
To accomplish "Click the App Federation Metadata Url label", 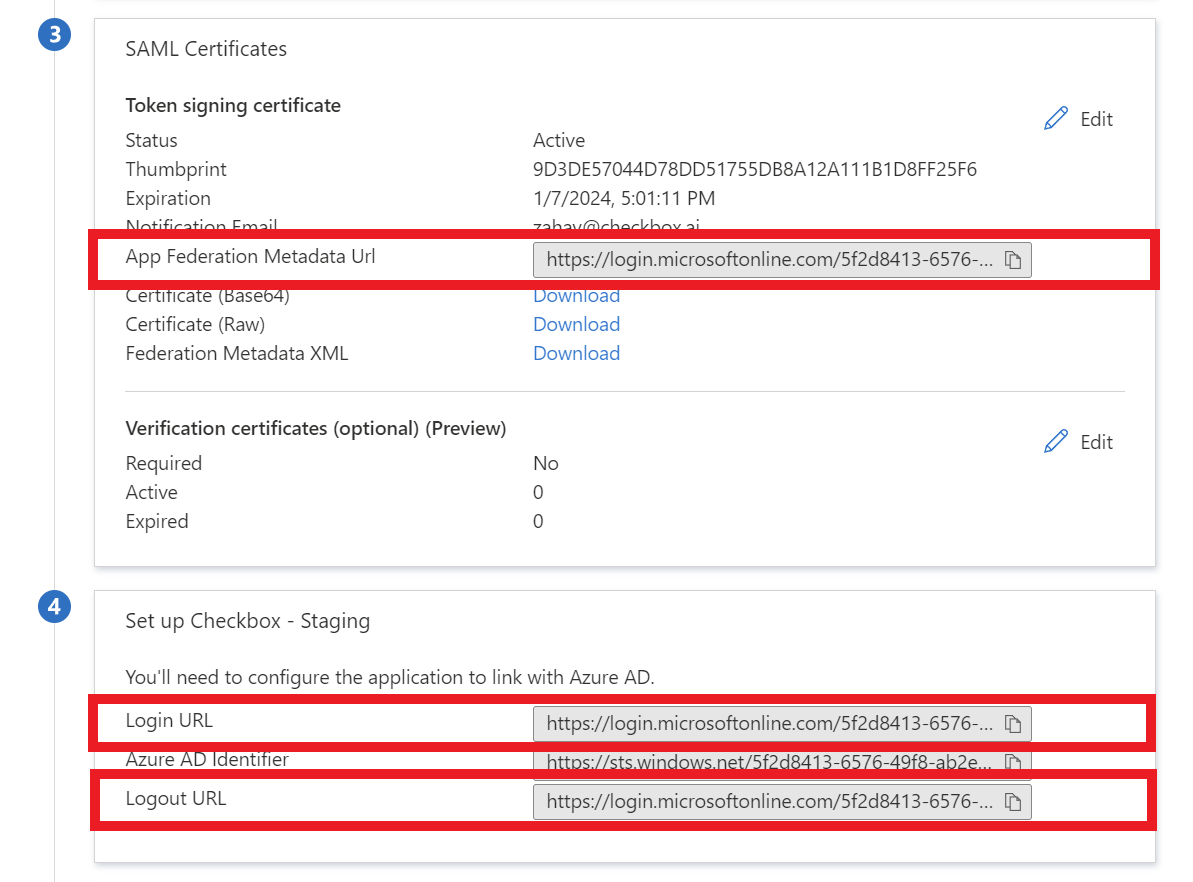I will (250, 256).
